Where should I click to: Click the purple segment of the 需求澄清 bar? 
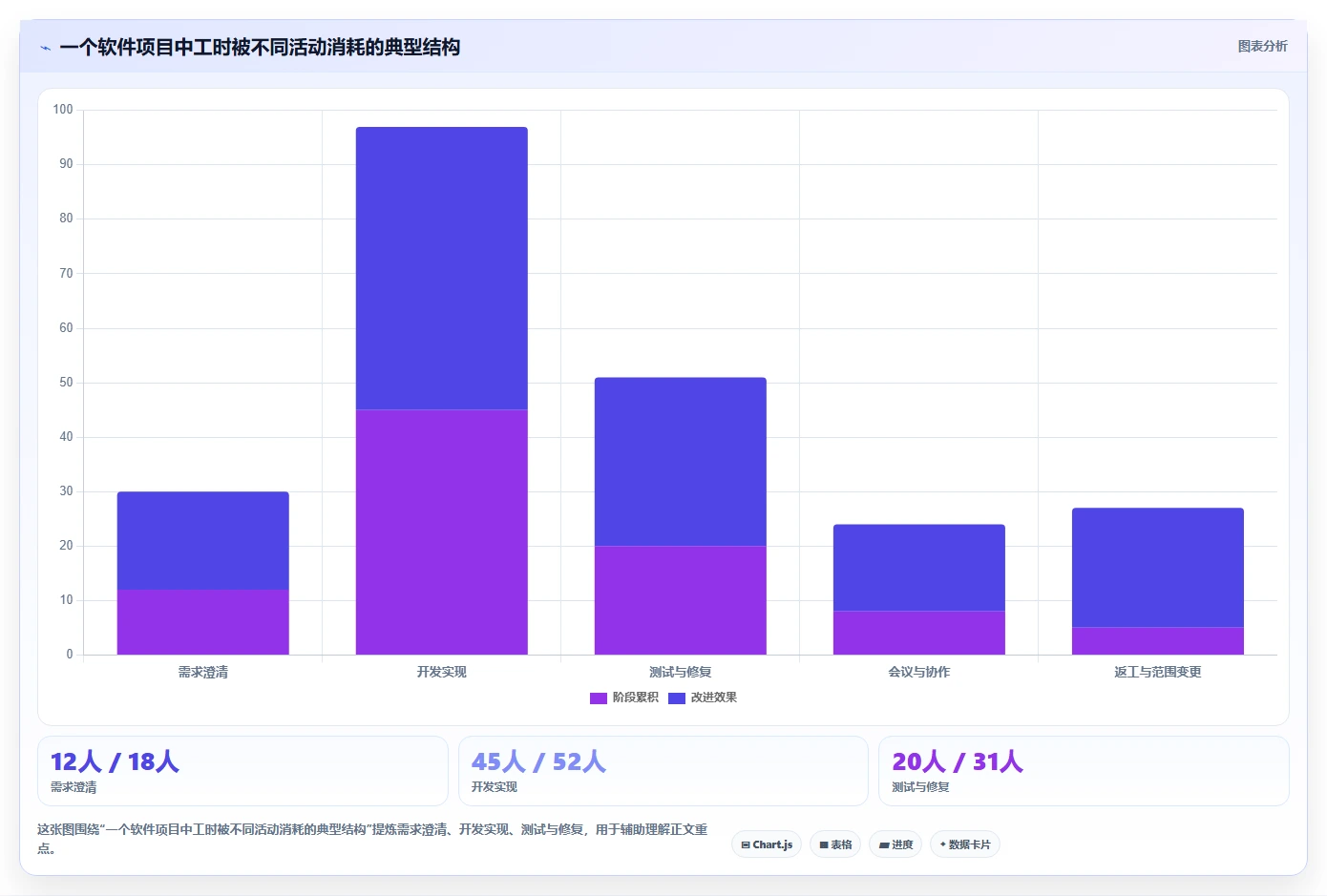click(203, 622)
